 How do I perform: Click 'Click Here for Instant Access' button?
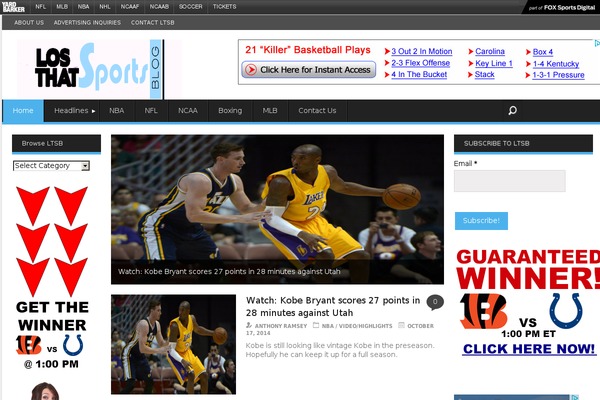coord(308,70)
